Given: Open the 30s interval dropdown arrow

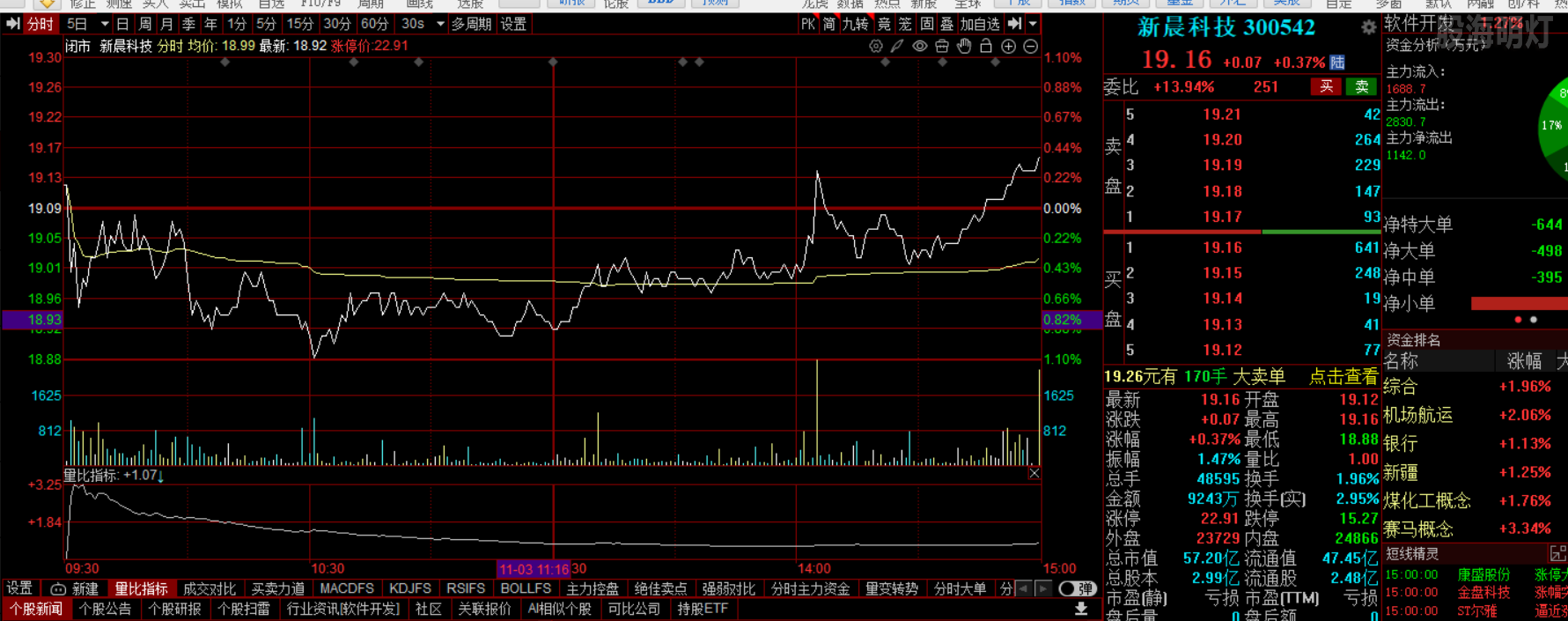Looking at the screenshot, I should [440, 24].
